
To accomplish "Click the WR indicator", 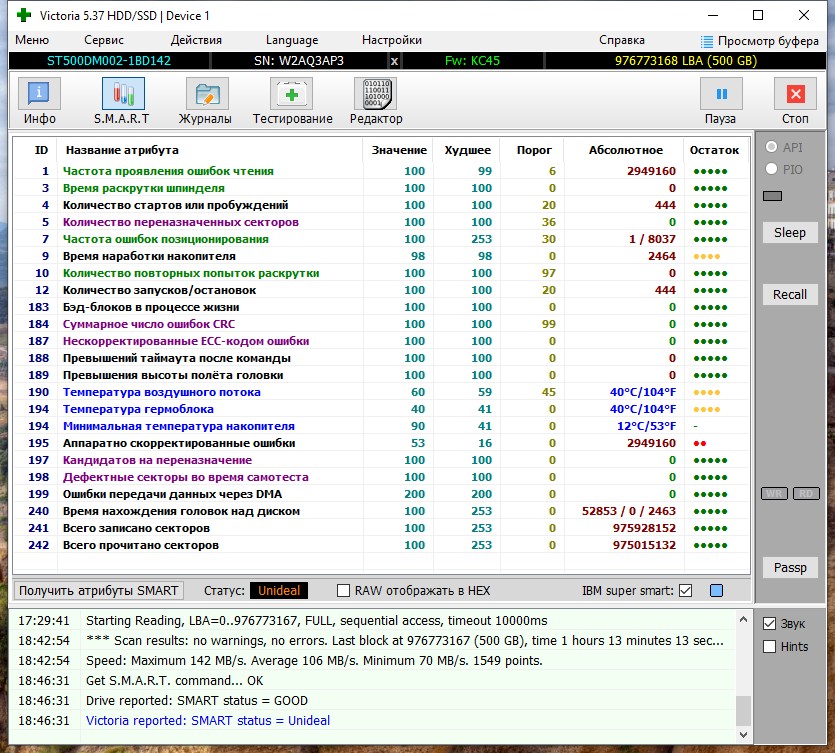I will click(x=775, y=494).
